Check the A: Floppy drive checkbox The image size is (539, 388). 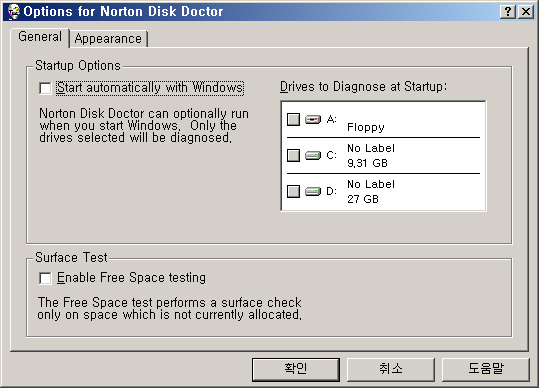(293, 119)
